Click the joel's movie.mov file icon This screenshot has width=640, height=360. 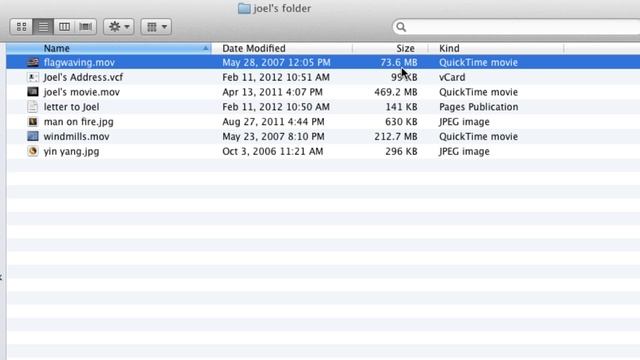point(33,92)
